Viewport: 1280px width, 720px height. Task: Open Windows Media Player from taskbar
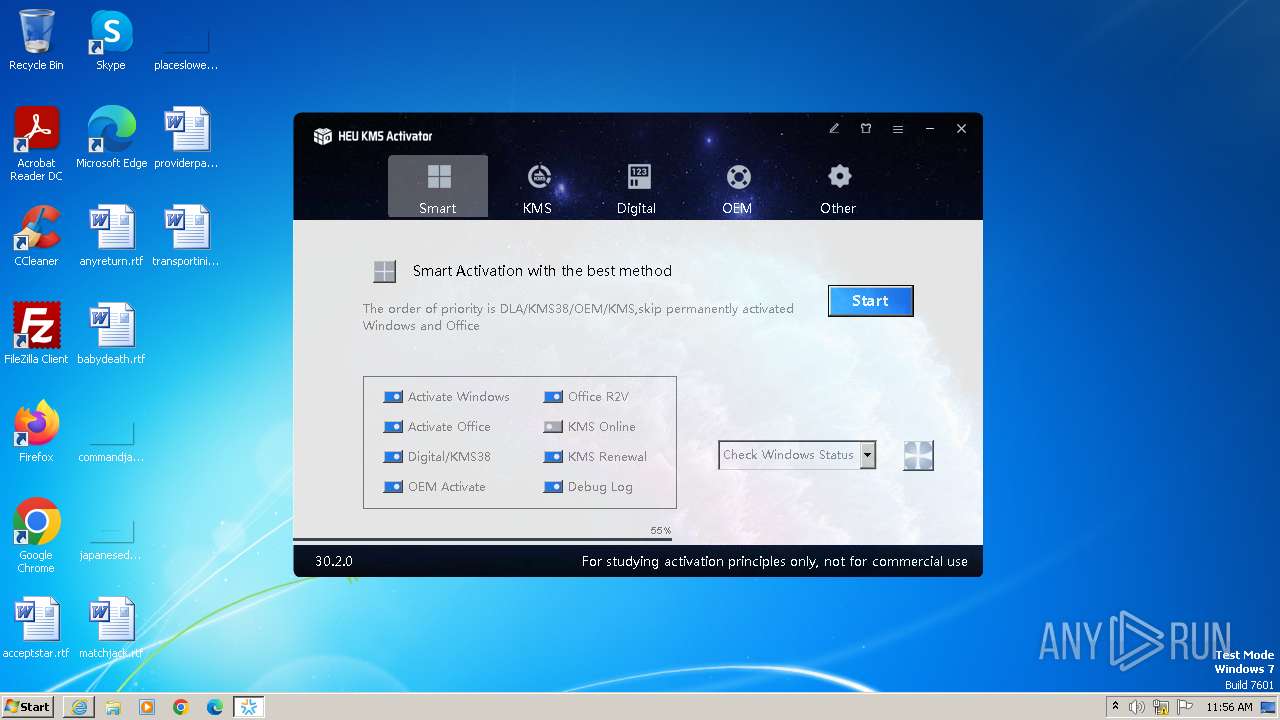point(147,707)
